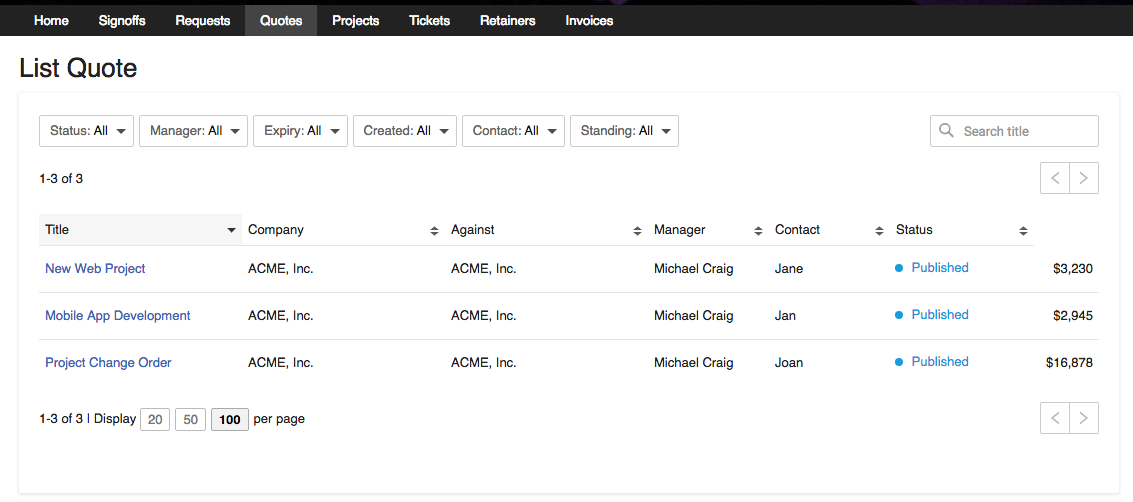
Task: Open the Expiry filter dropdown
Action: click(299, 131)
